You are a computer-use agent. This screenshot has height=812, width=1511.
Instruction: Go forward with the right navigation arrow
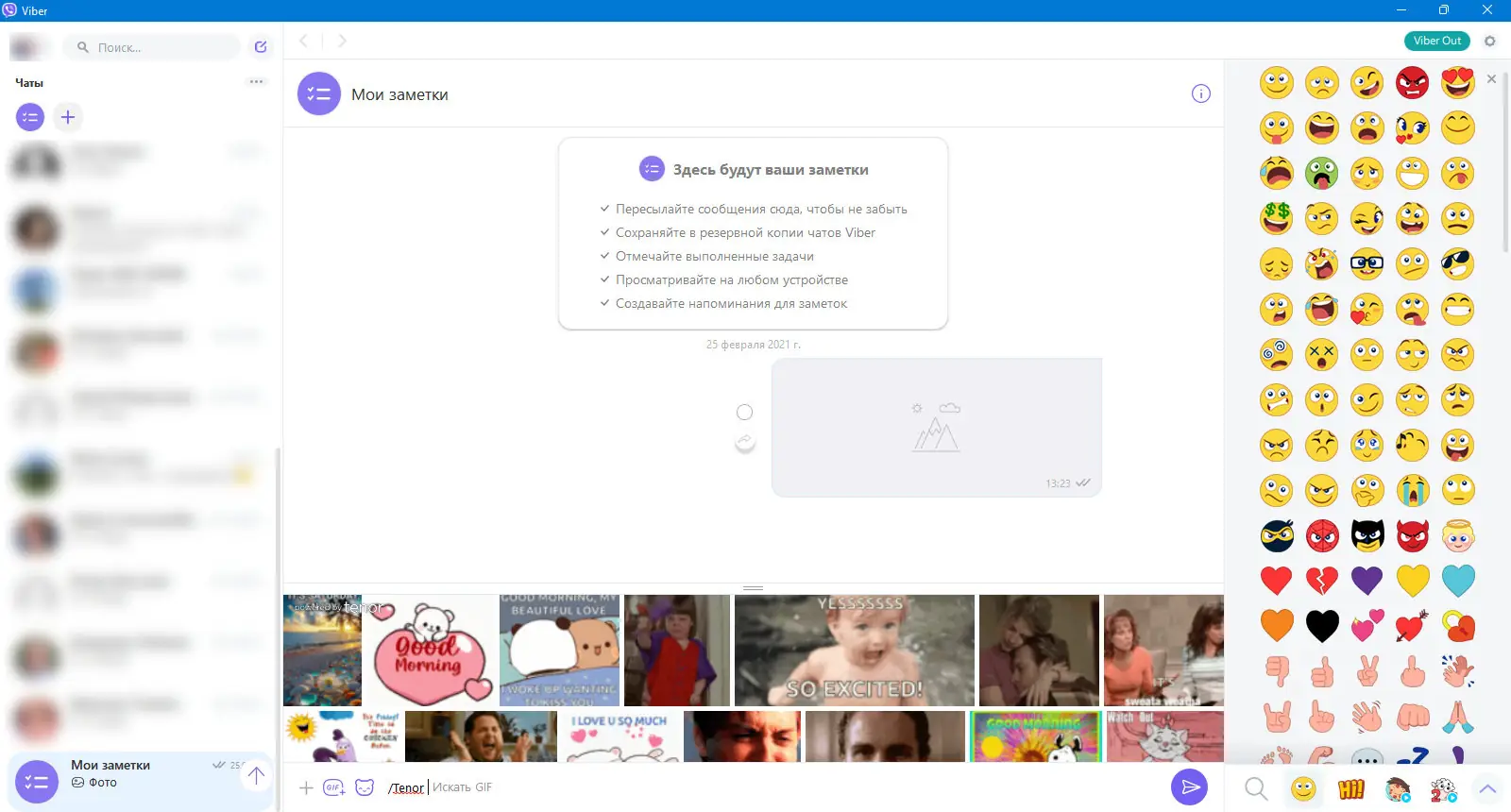342,41
